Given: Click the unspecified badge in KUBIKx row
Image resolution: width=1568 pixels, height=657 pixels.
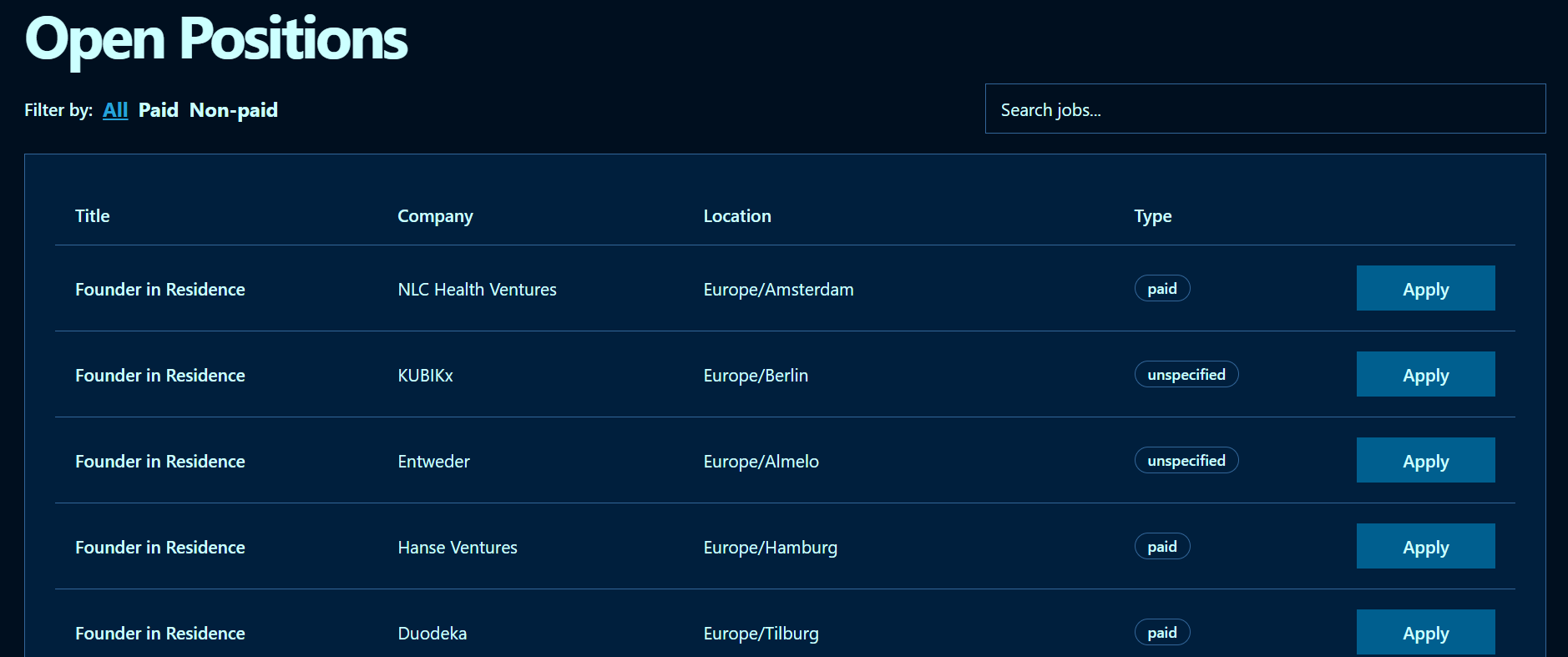Looking at the screenshot, I should 1186,374.
